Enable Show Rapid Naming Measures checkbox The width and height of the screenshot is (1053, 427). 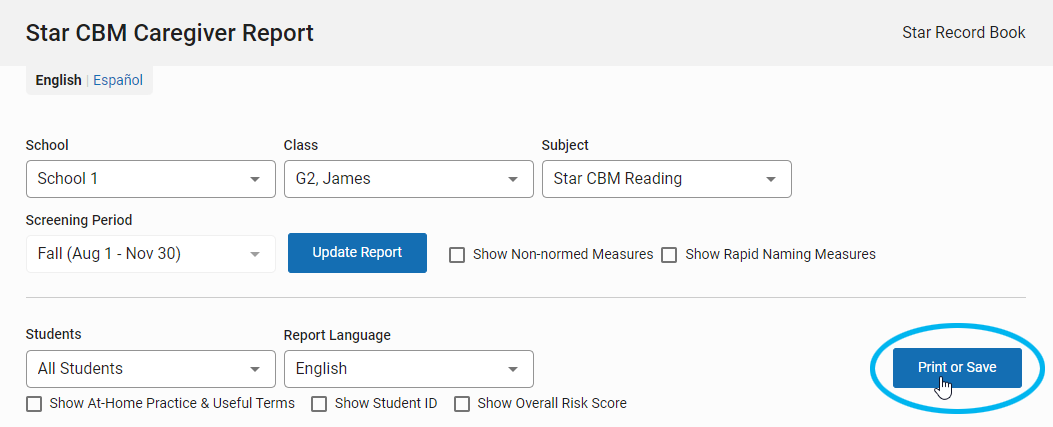670,255
